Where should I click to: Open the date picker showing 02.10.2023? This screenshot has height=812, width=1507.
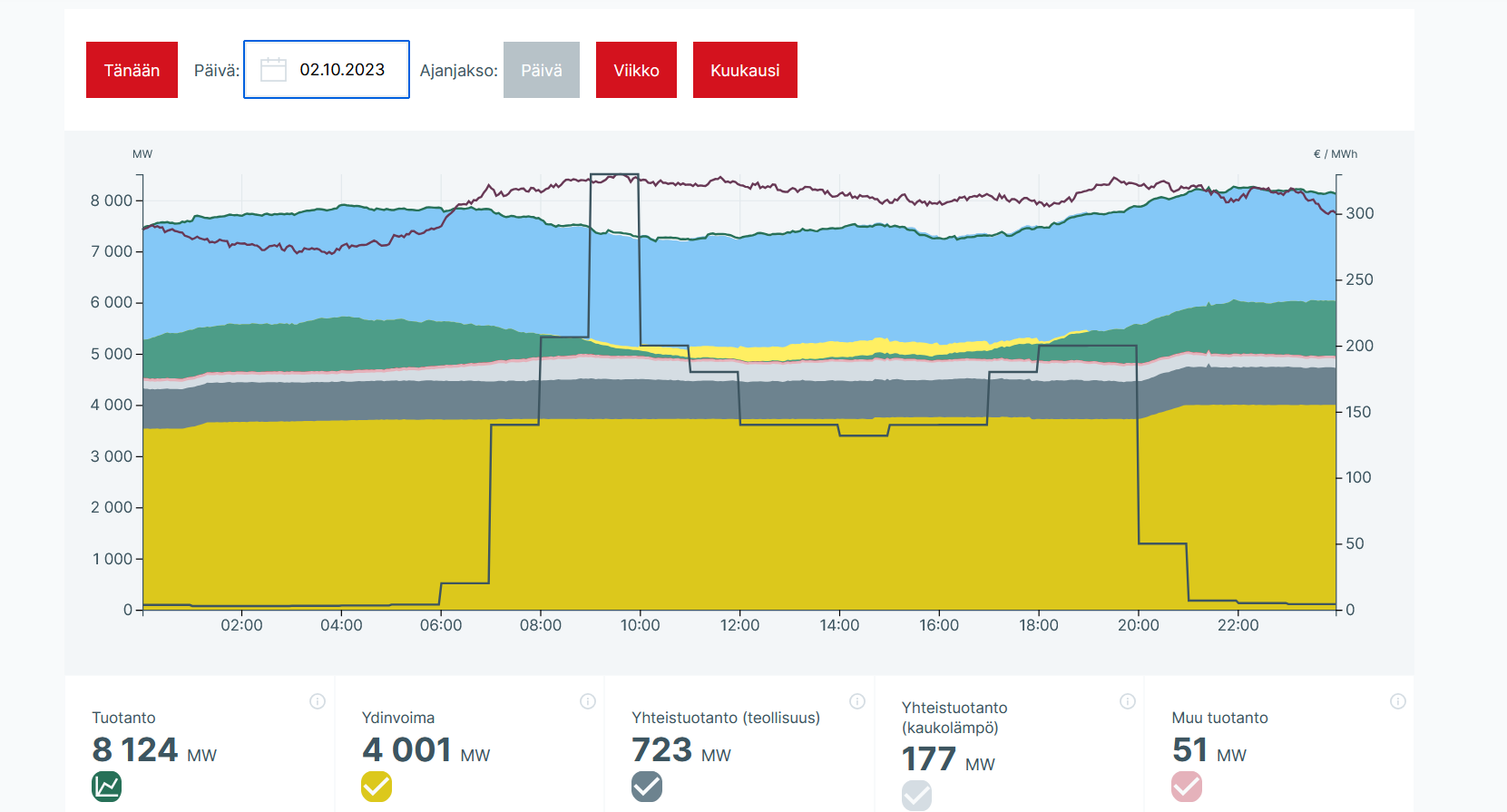[342, 70]
